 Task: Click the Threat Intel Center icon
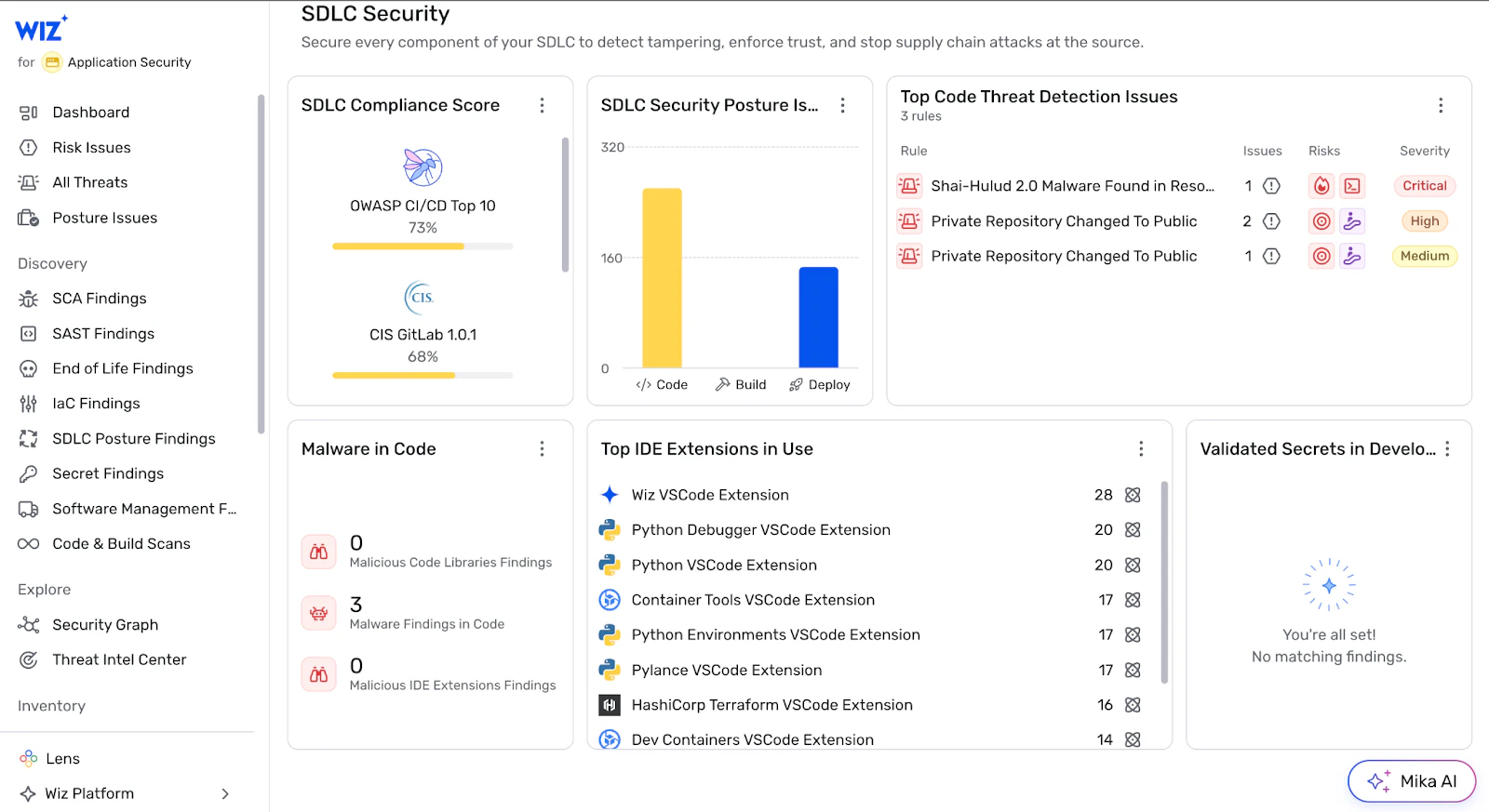pos(29,660)
